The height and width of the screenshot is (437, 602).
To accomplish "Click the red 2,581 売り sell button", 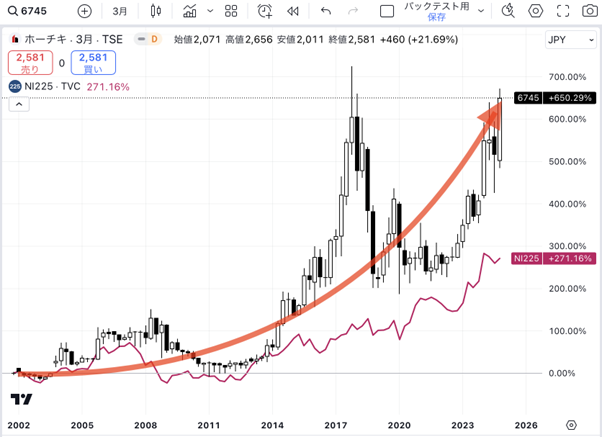I will point(29,63).
